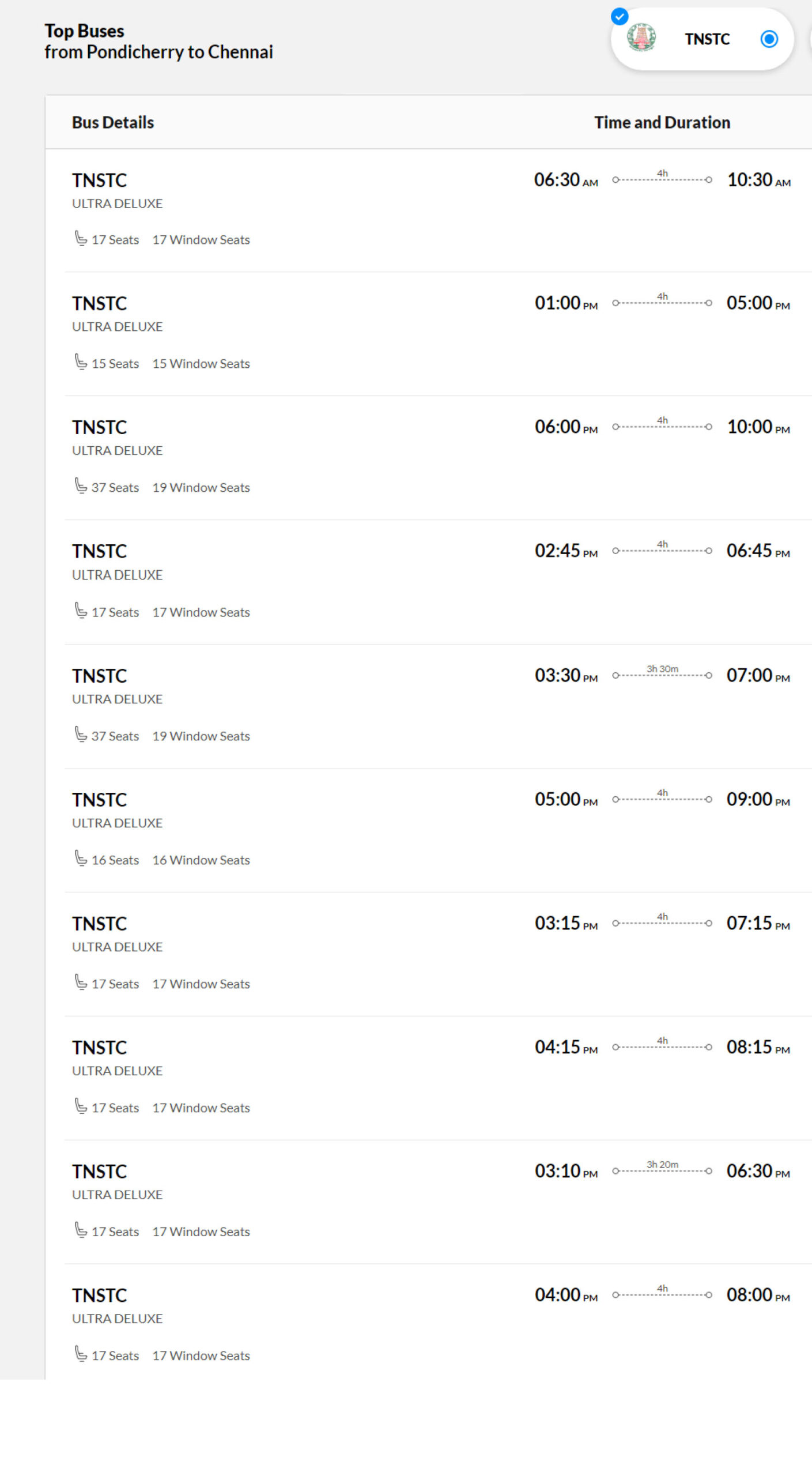Viewport: 812px width, 1476px height.
Task: Click the 3h 30m duration line
Action: 662,673
